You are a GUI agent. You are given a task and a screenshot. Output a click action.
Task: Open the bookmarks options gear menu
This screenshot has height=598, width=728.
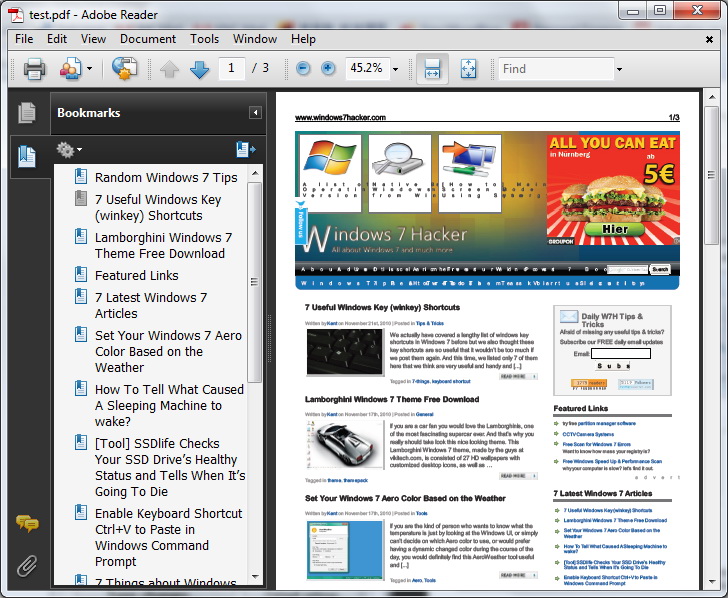(x=69, y=150)
